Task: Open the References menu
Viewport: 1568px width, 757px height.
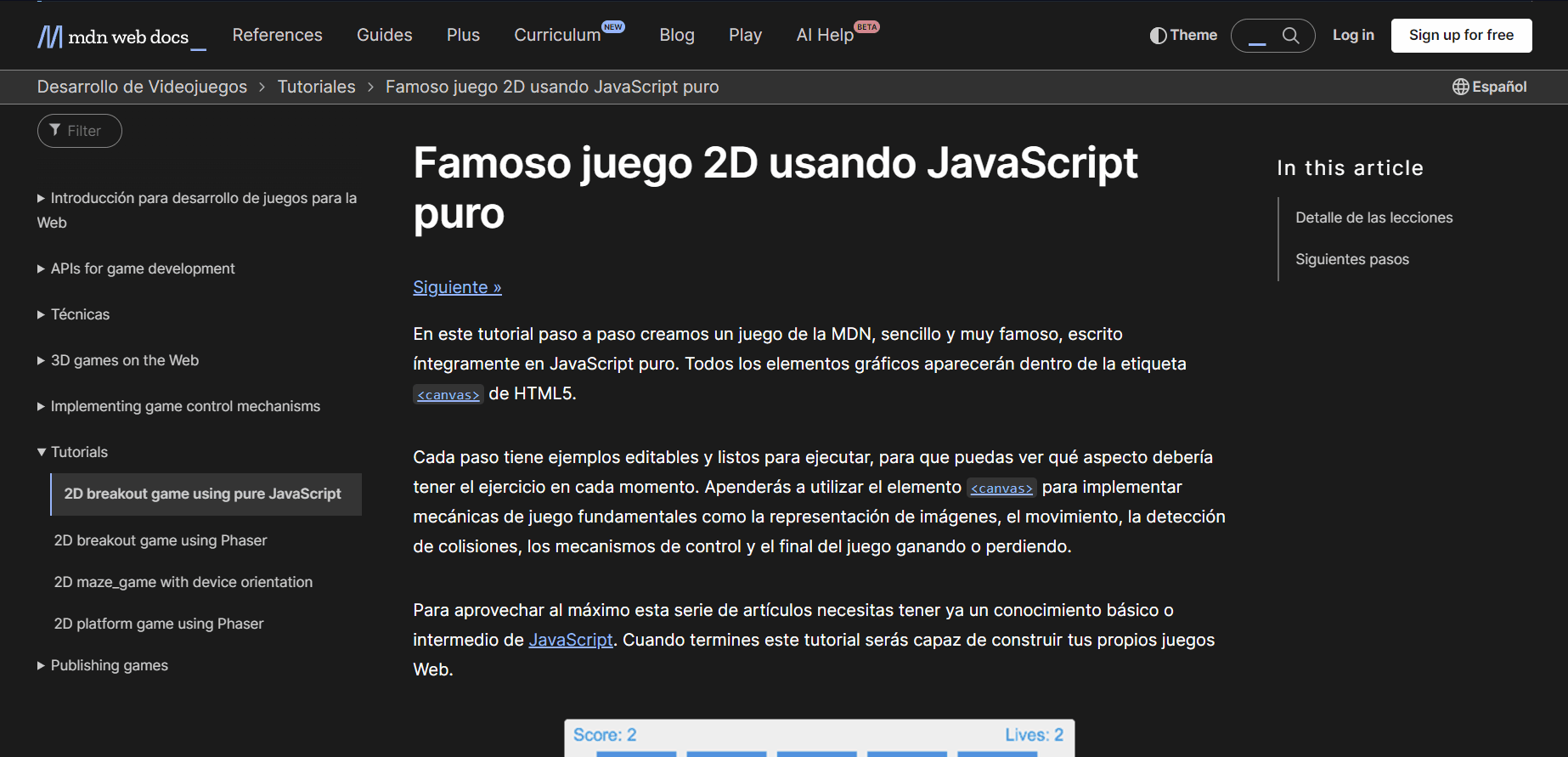Action: coord(277,35)
